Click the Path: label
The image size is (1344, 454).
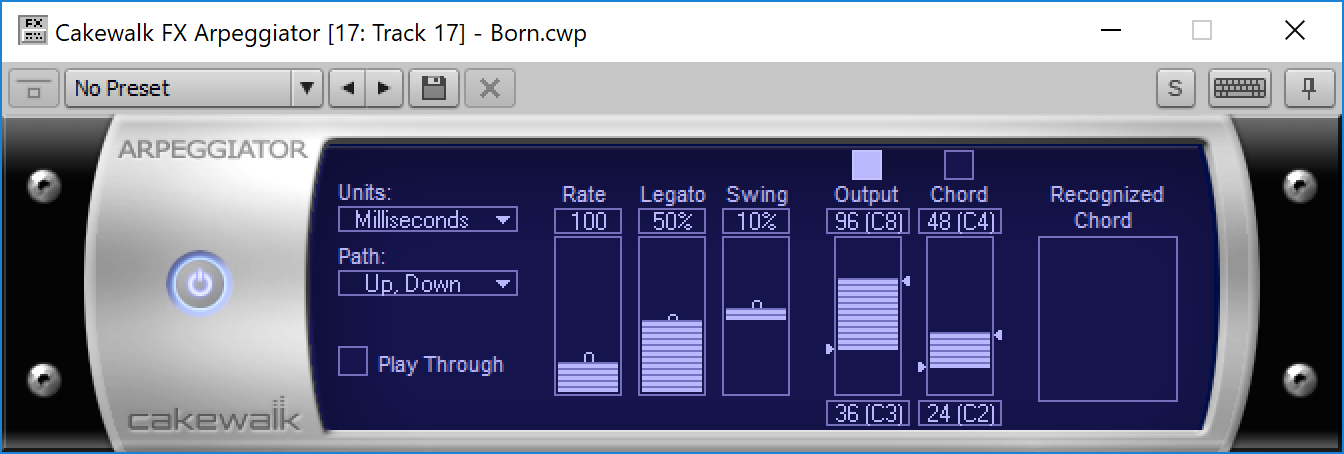360,257
